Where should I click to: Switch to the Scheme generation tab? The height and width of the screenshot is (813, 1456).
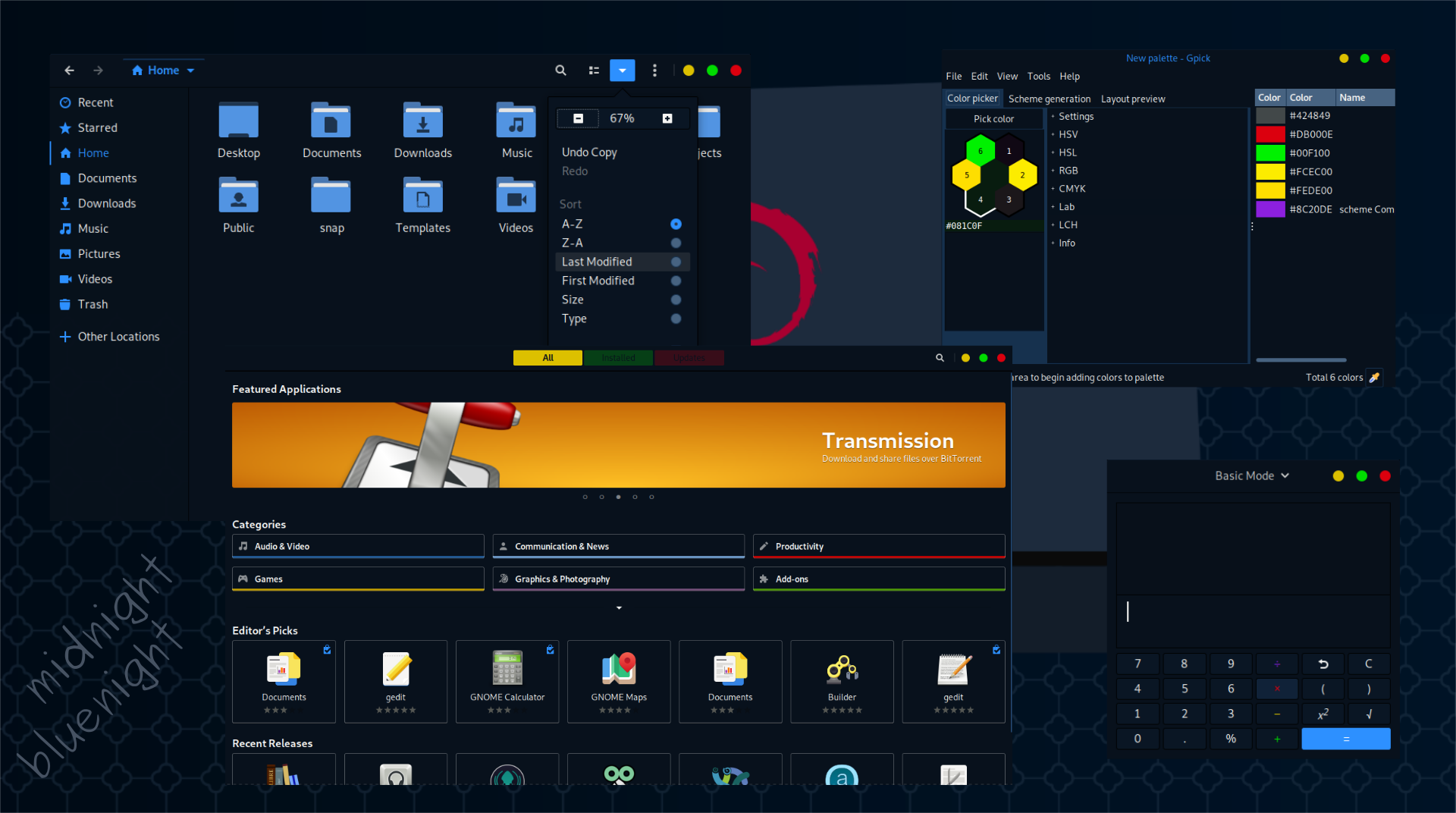[1049, 99]
